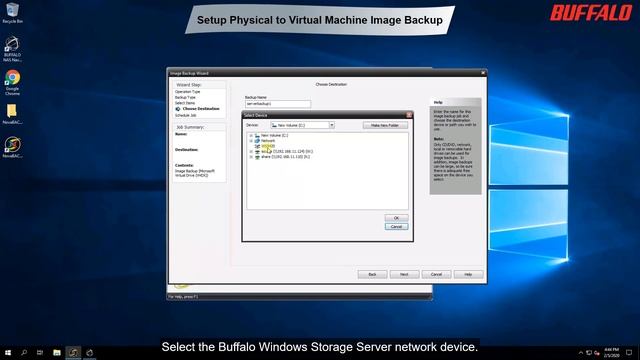The width and height of the screenshot is (640, 360).
Task: Open the yellow NovaBACKUP folder desktop icon
Action: click(12, 114)
